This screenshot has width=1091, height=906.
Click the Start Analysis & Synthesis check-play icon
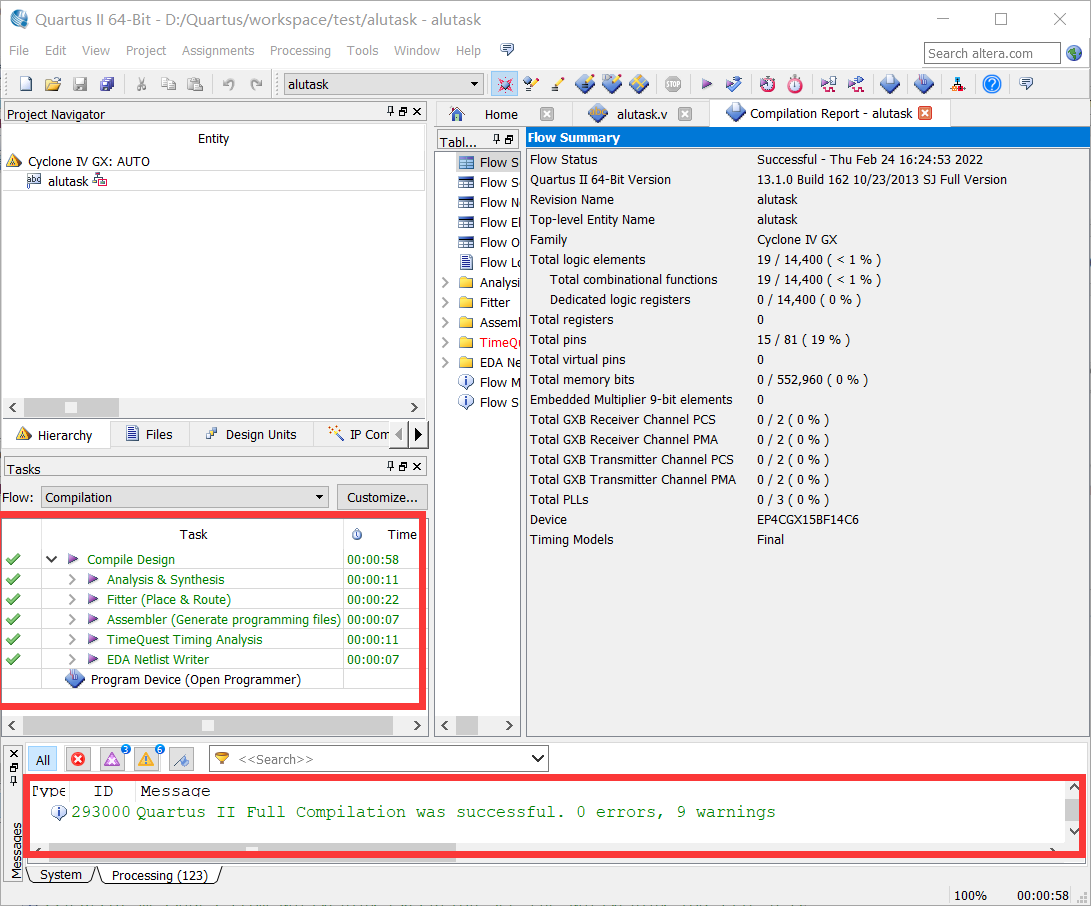(733, 84)
